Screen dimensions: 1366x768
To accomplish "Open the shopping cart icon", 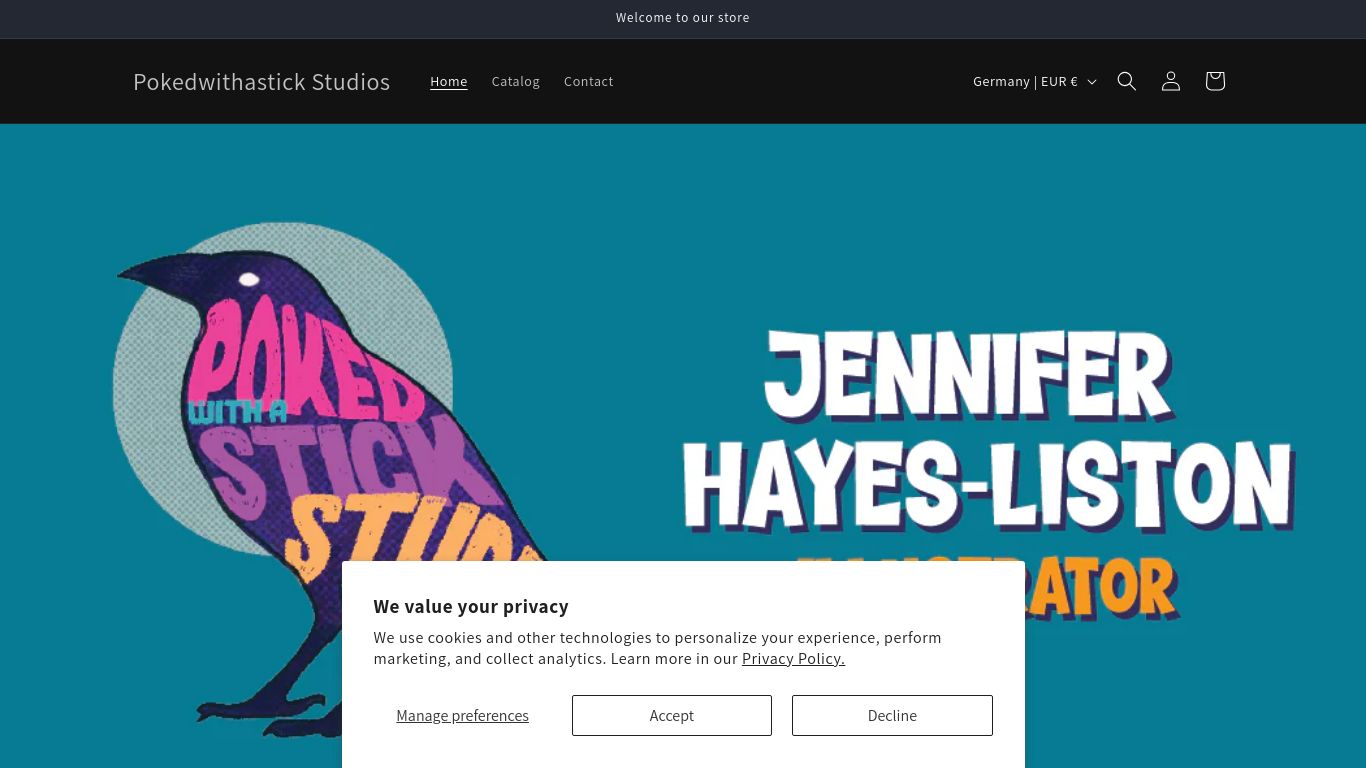I will coord(1215,81).
